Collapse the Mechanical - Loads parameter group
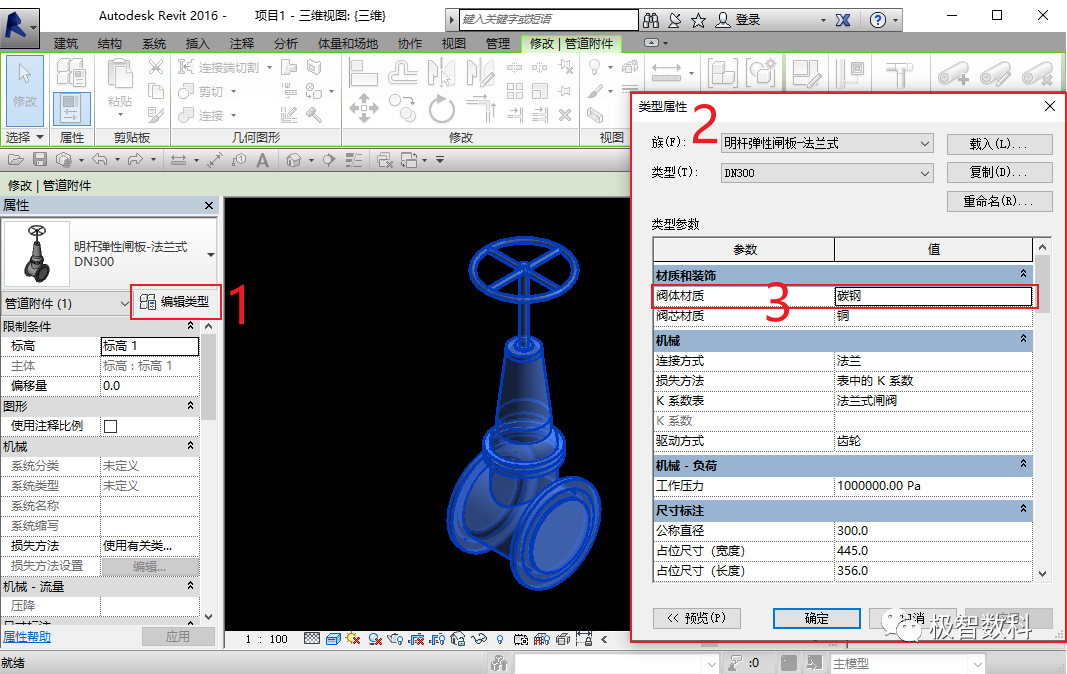The image size is (1067, 674). pos(1023,464)
